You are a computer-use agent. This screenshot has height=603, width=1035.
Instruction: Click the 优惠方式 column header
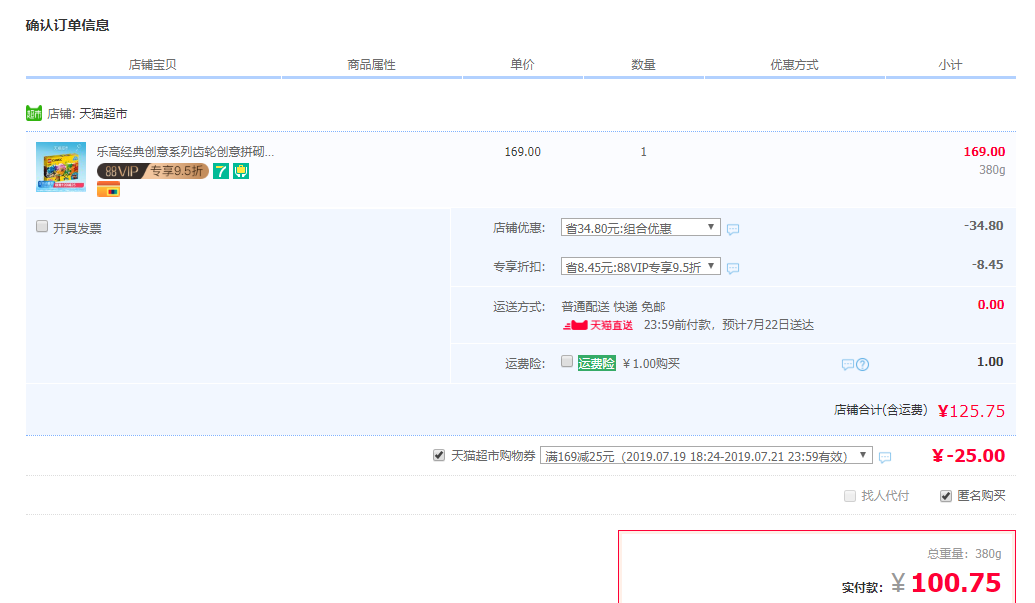794,65
